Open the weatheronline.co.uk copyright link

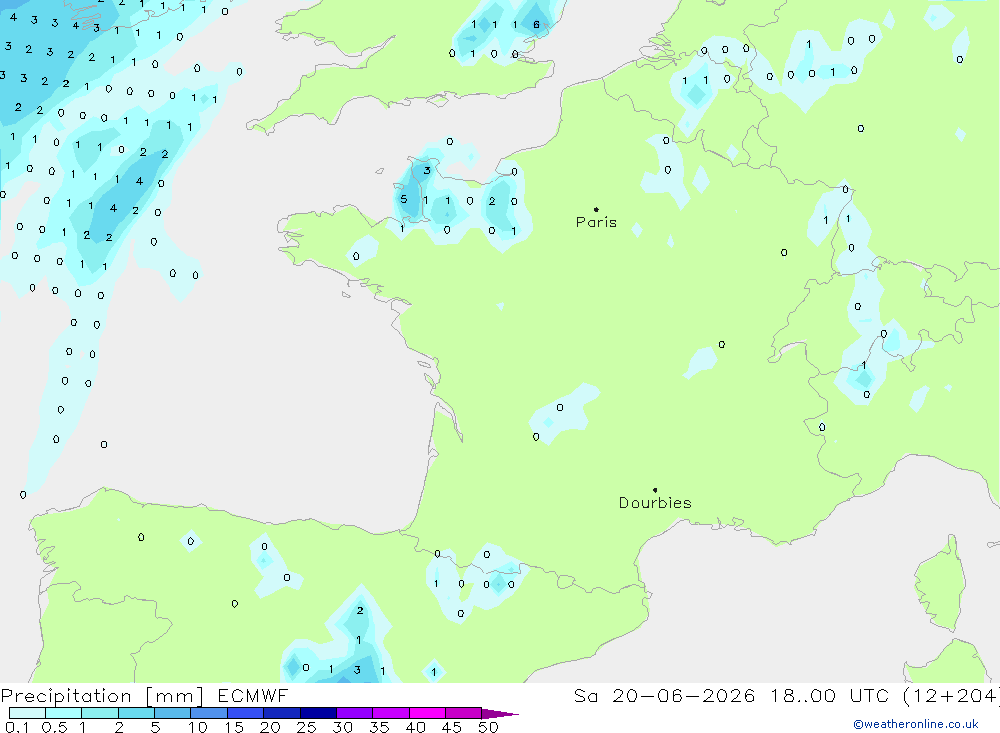pyautogui.click(x=916, y=724)
